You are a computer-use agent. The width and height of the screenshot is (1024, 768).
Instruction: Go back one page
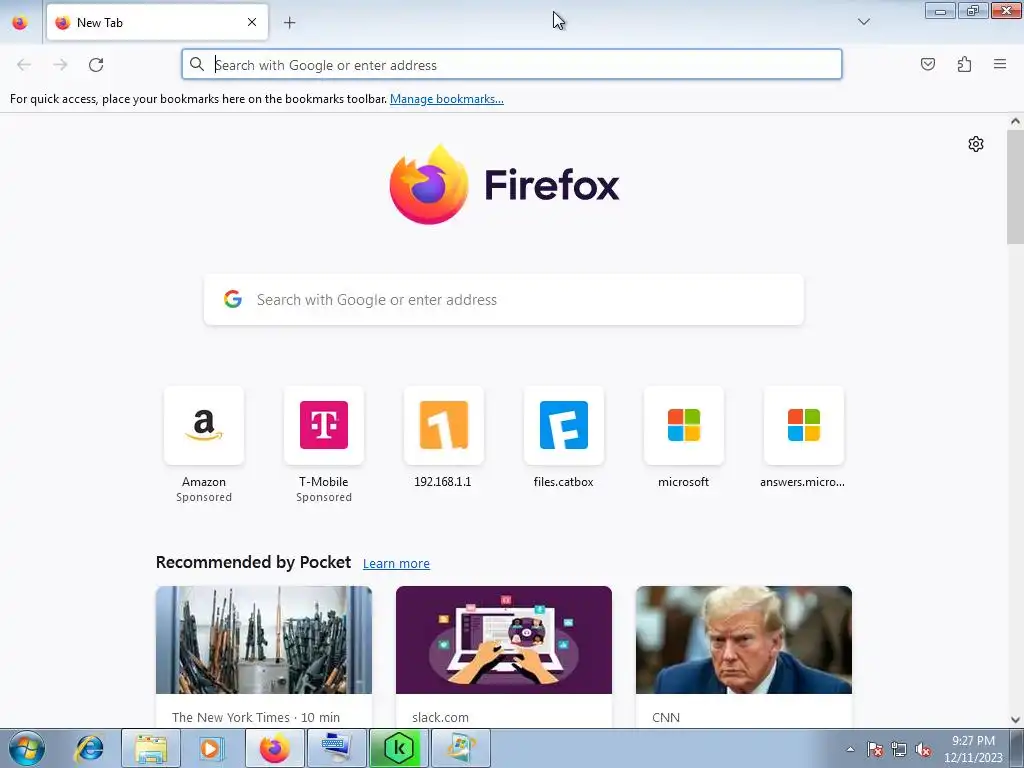pyautogui.click(x=24, y=65)
